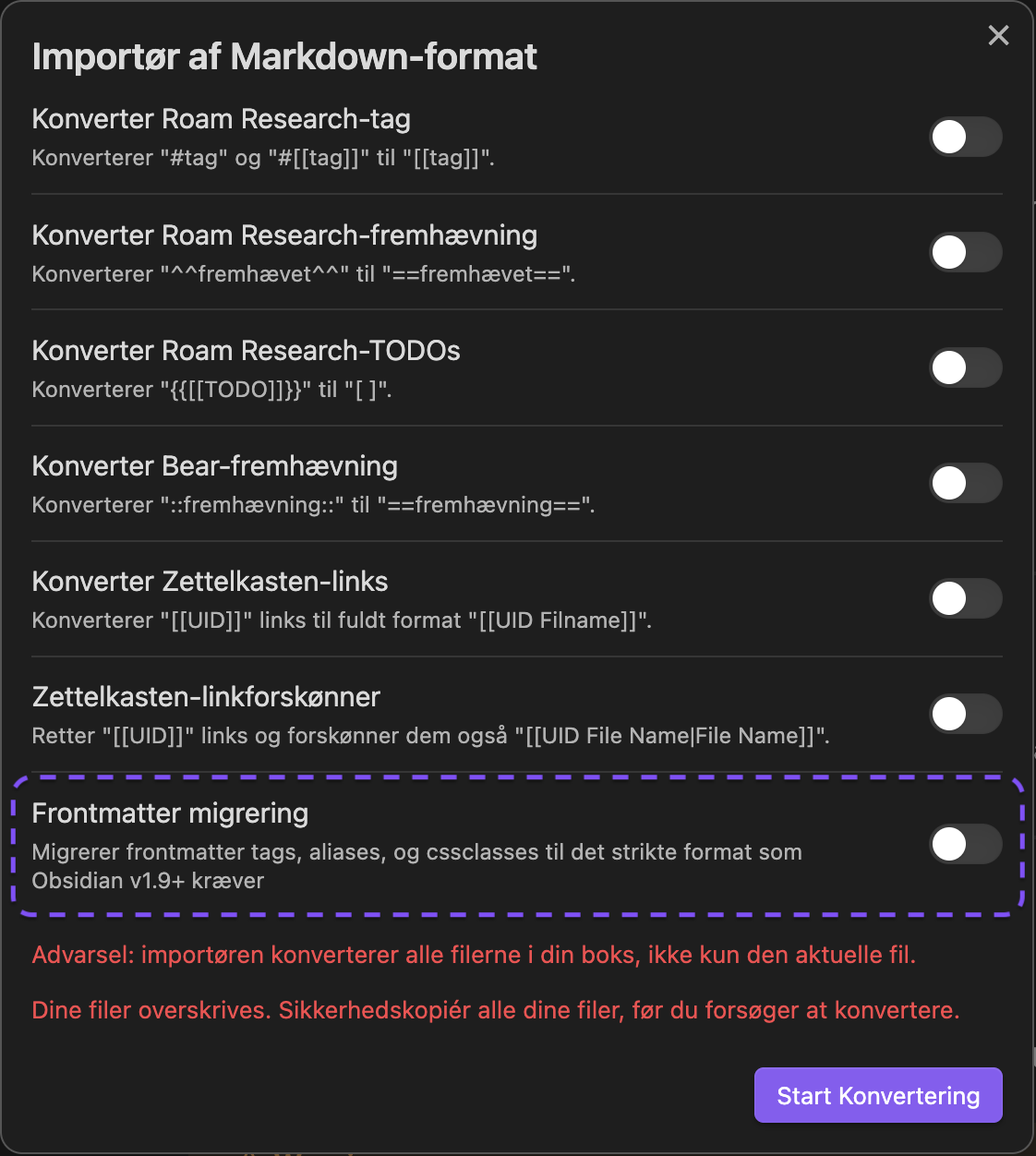Toggle Konverter Roam Research-fremhævning switch

point(965,252)
